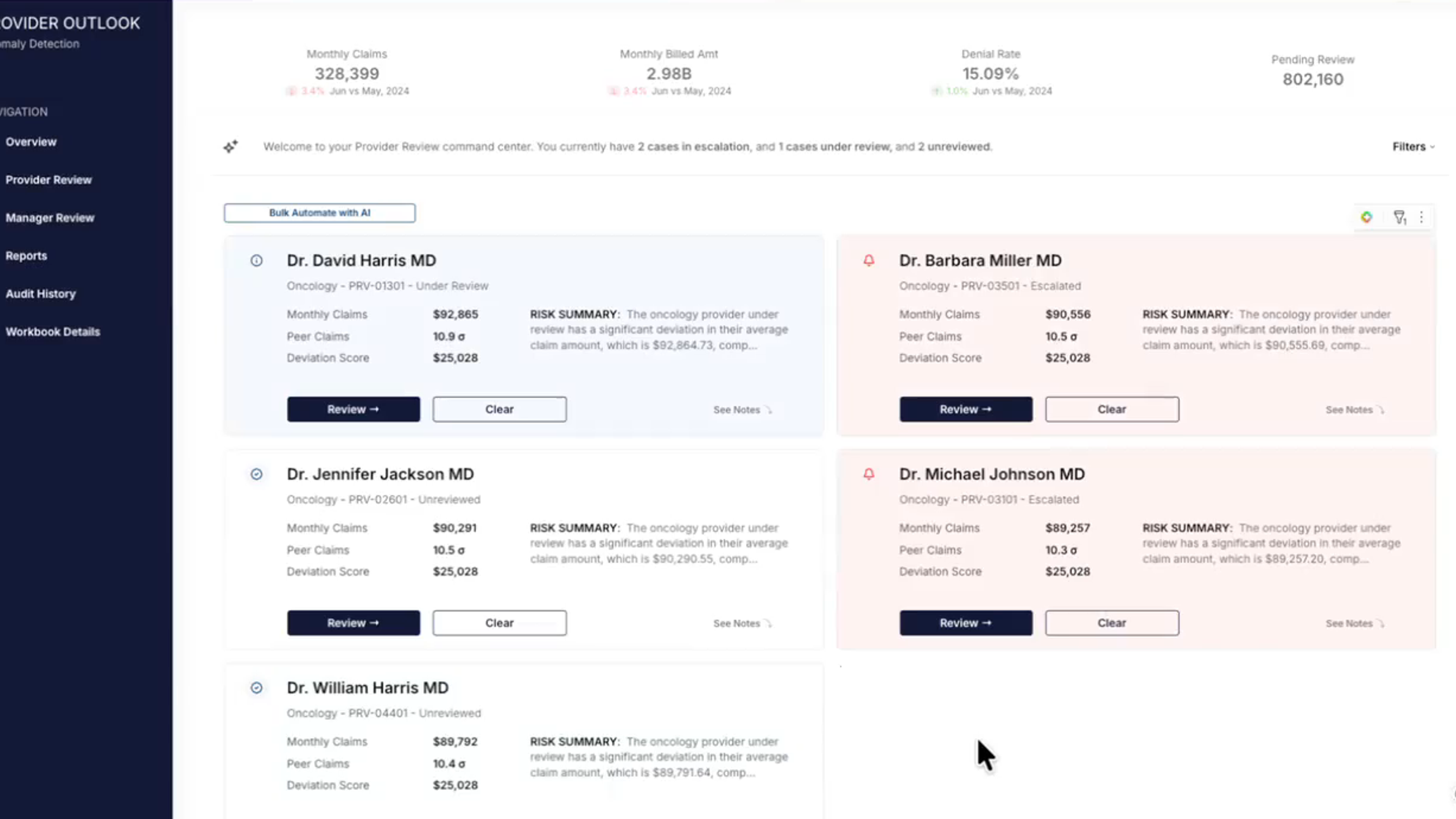Open Reports in the sidebar
This screenshot has width=1456, height=819.
[x=26, y=256]
